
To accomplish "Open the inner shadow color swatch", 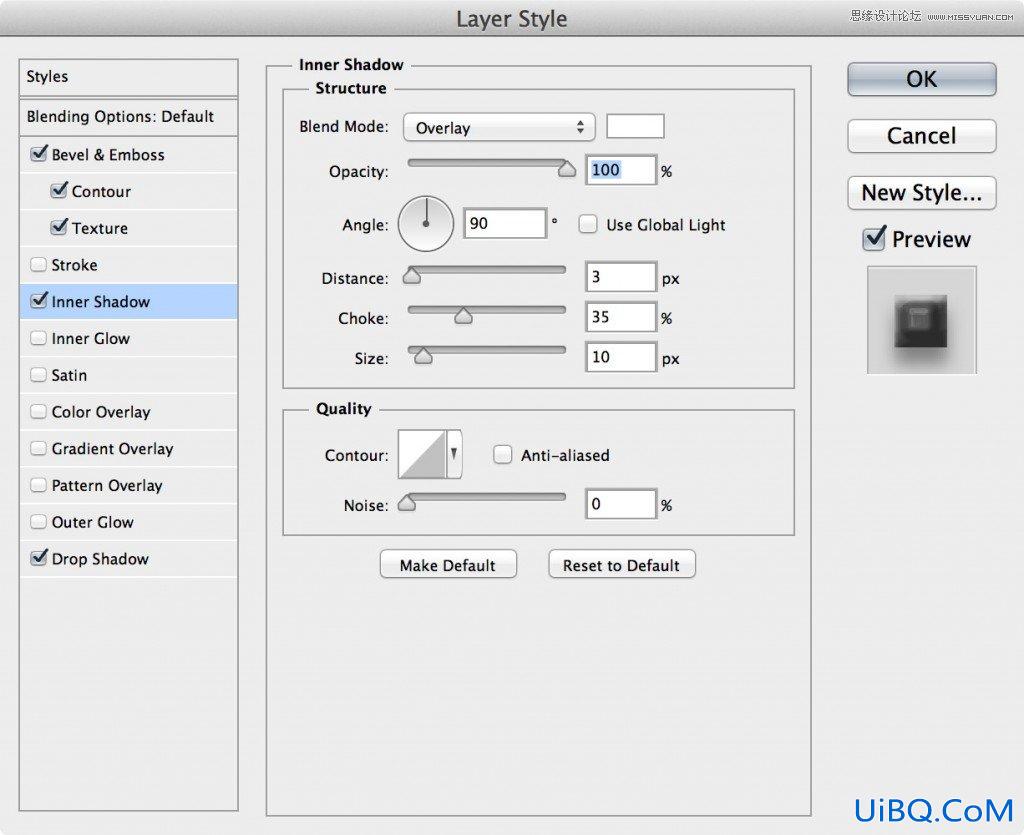I will point(635,126).
